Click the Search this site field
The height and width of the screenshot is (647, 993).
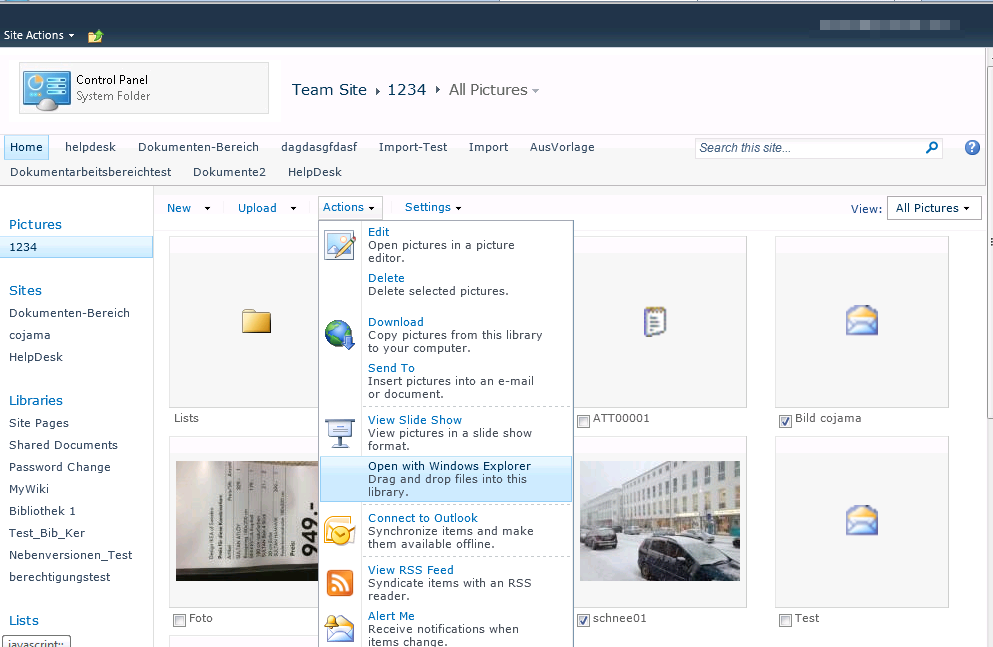[808, 148]
